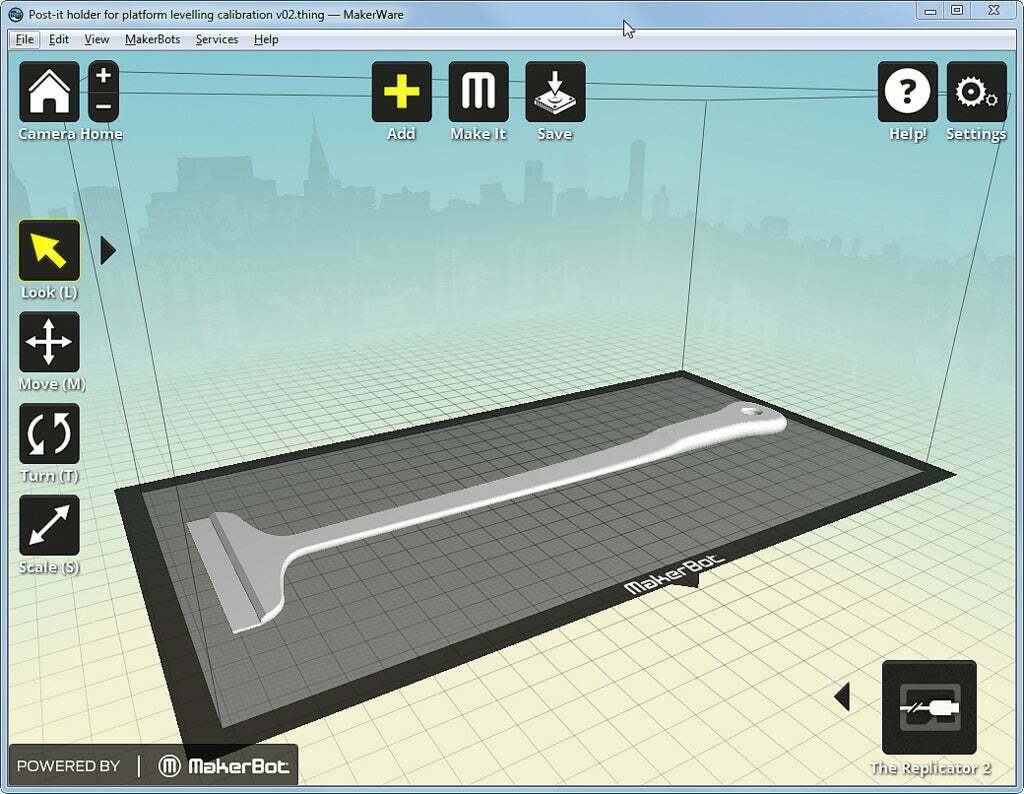1024x794 pixels.
Task: Click The Replicator 2 connection status icon
Action: [x=929, y=707]
